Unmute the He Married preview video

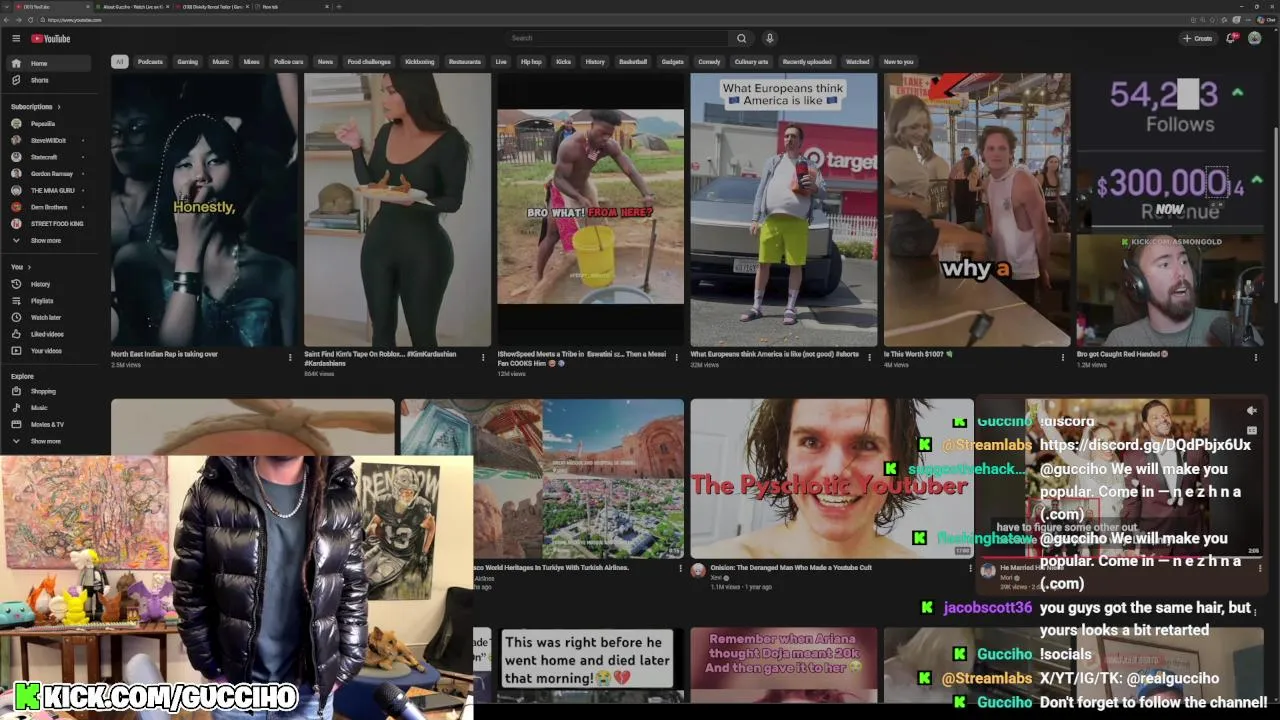[x=1251, y=411]
